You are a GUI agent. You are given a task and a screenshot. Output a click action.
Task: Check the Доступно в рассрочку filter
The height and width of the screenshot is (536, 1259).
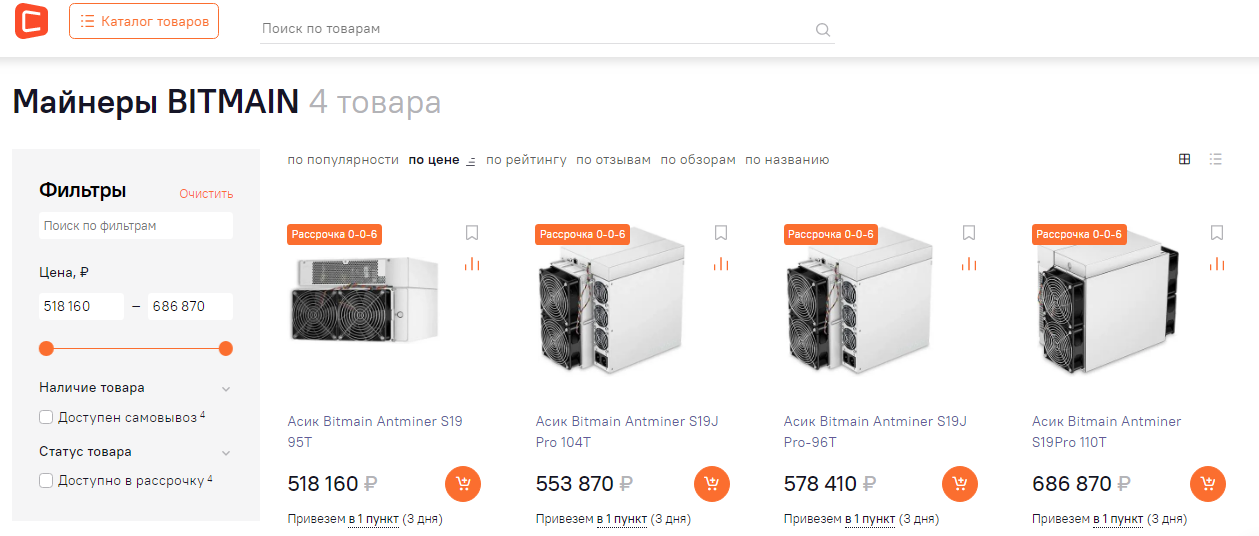tap(46, 481)
